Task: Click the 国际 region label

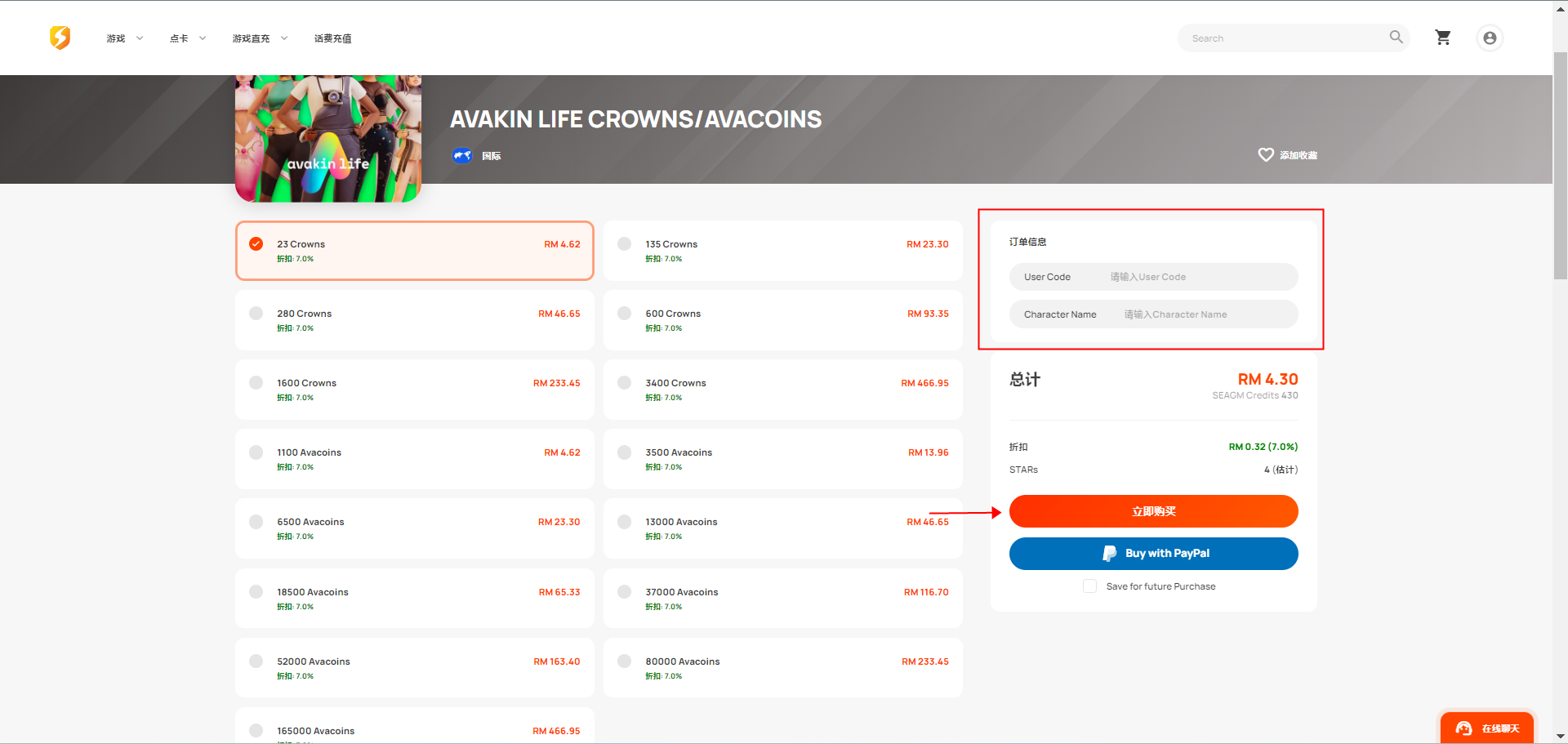Action: tap(491, 156)
